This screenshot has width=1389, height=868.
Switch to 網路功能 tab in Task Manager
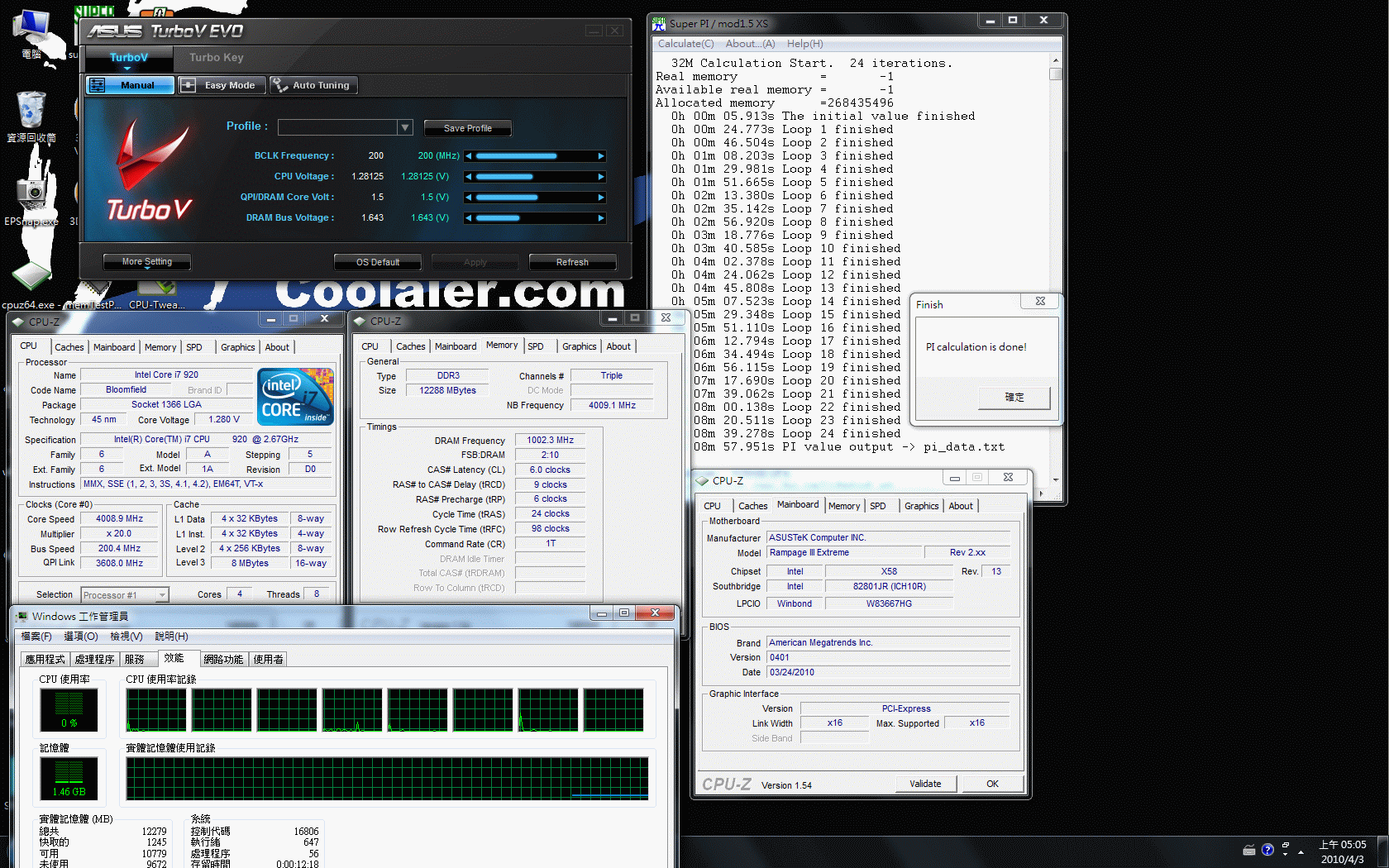[x=223, y=660]
